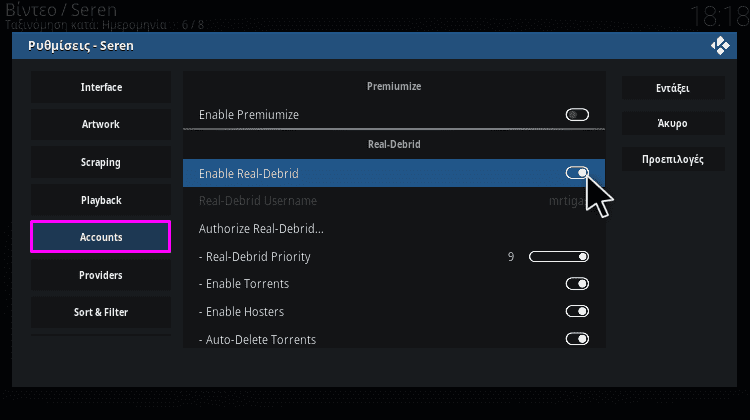Viewport: 750px width, 420px height.
Task: Select the Scraping category
Action: click(x=101, y=162)
